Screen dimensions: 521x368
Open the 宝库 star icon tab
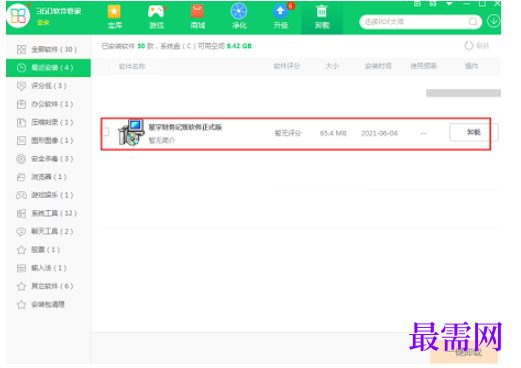[115, 16]
